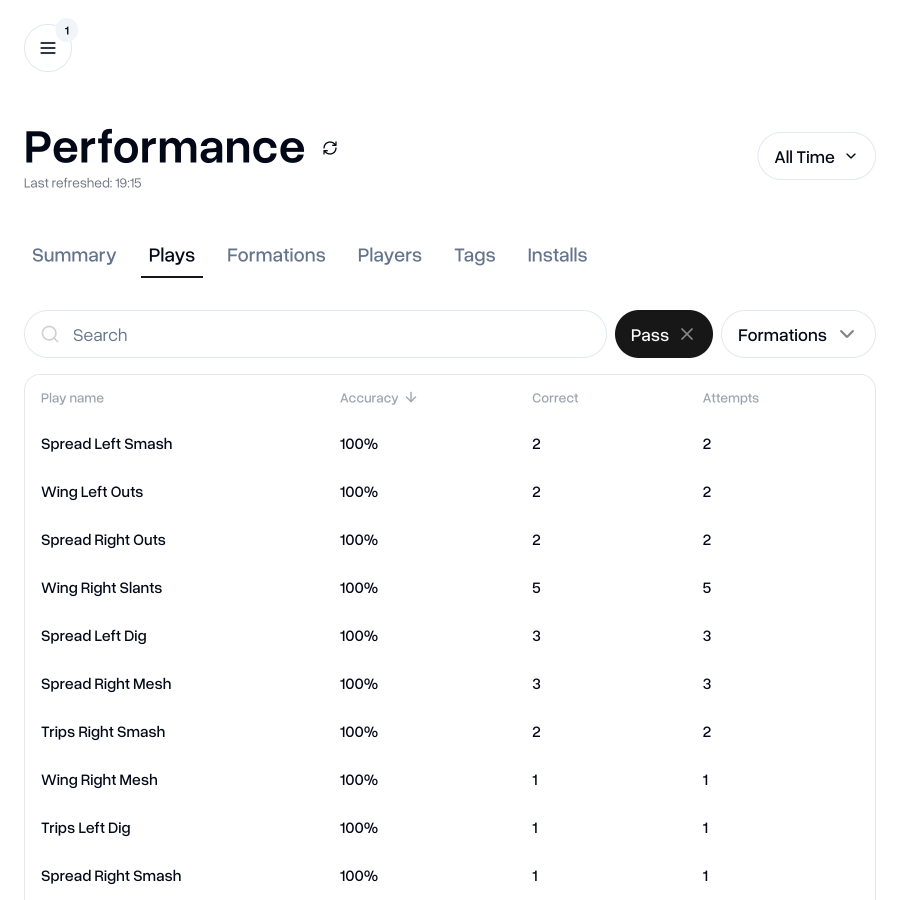Open the Players tab

point(390,255)
